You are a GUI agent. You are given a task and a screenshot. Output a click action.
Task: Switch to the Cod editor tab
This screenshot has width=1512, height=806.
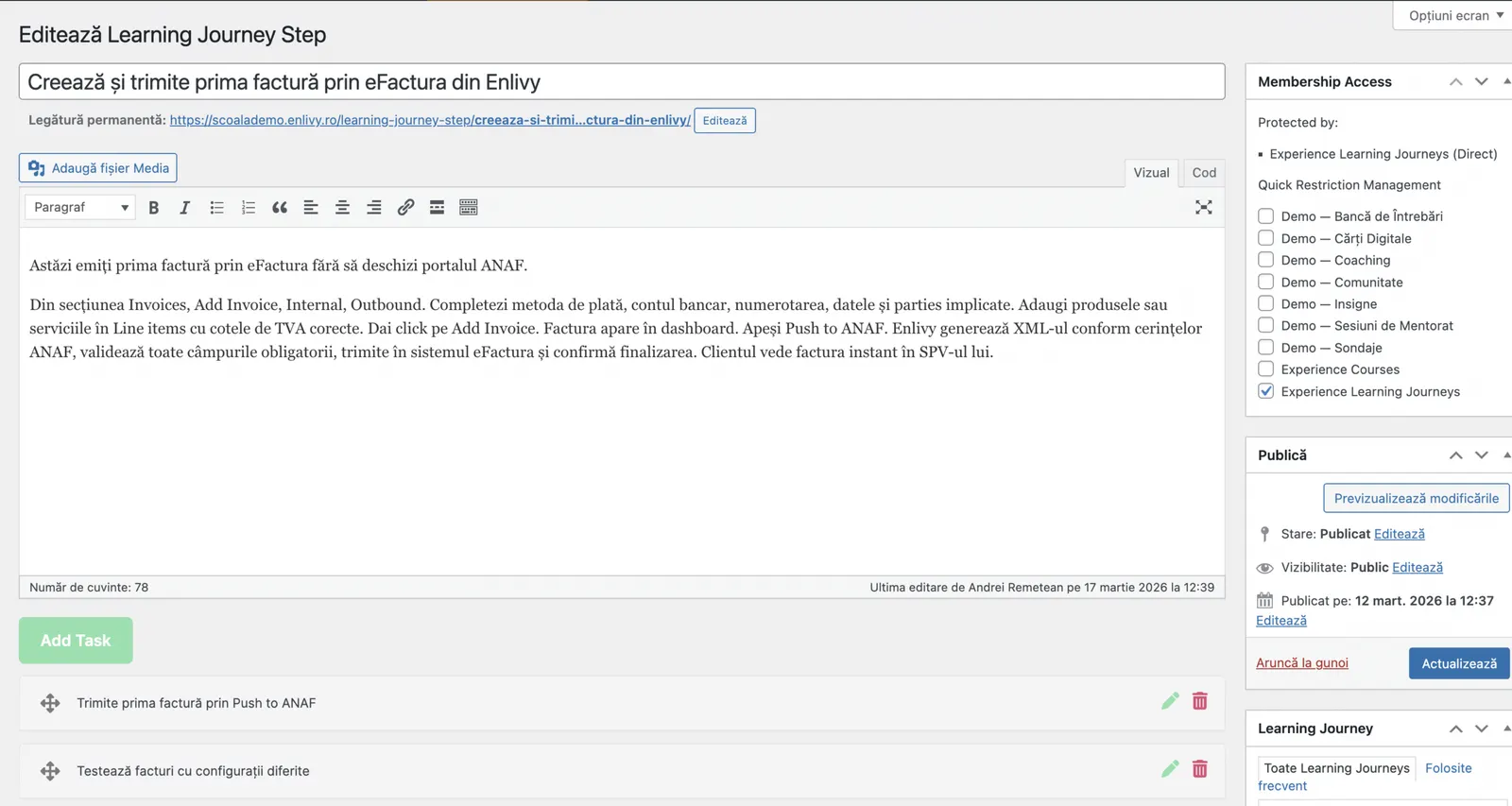coord(1204,173)
